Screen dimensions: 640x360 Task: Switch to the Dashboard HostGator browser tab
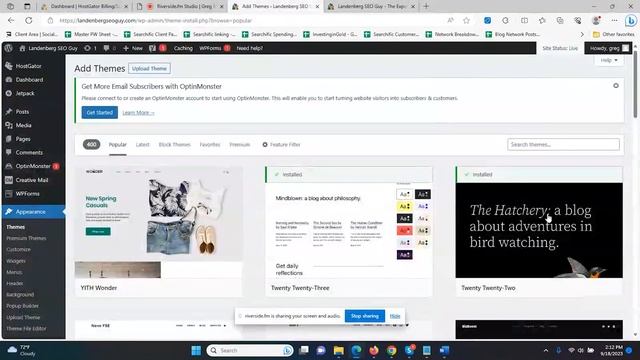tap(85, 7)
